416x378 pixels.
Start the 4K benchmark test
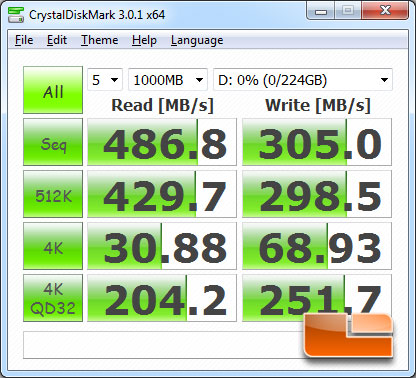53,246
